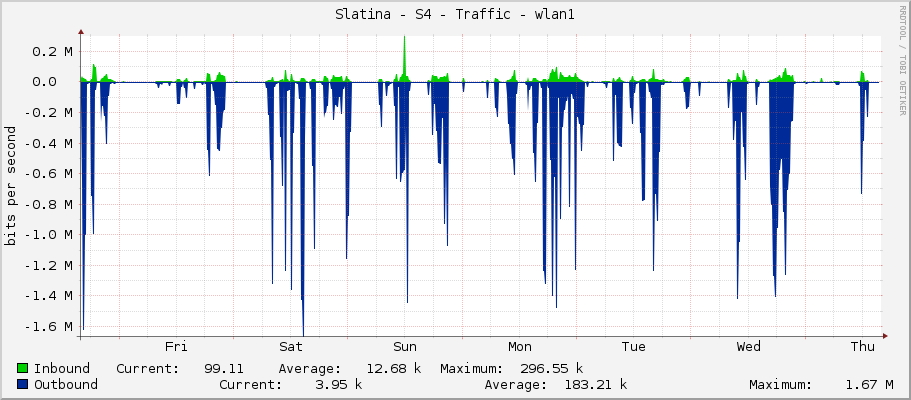Screen dimensions: 911x400
Task: Click the '-0.8 M' y-axis value
Action: 49,204
